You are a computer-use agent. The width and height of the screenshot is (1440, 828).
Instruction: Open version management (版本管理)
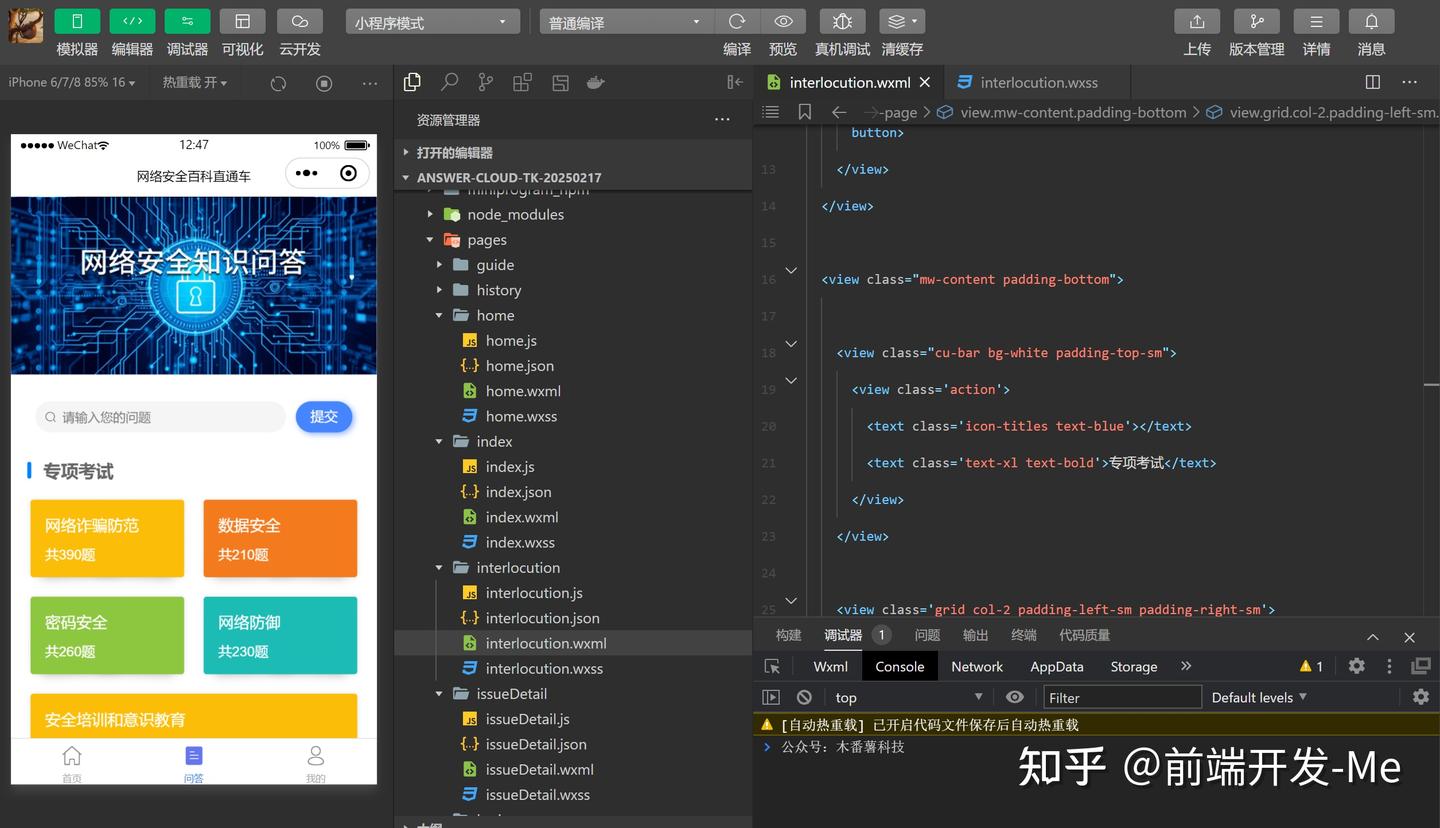click(1256, 21)
